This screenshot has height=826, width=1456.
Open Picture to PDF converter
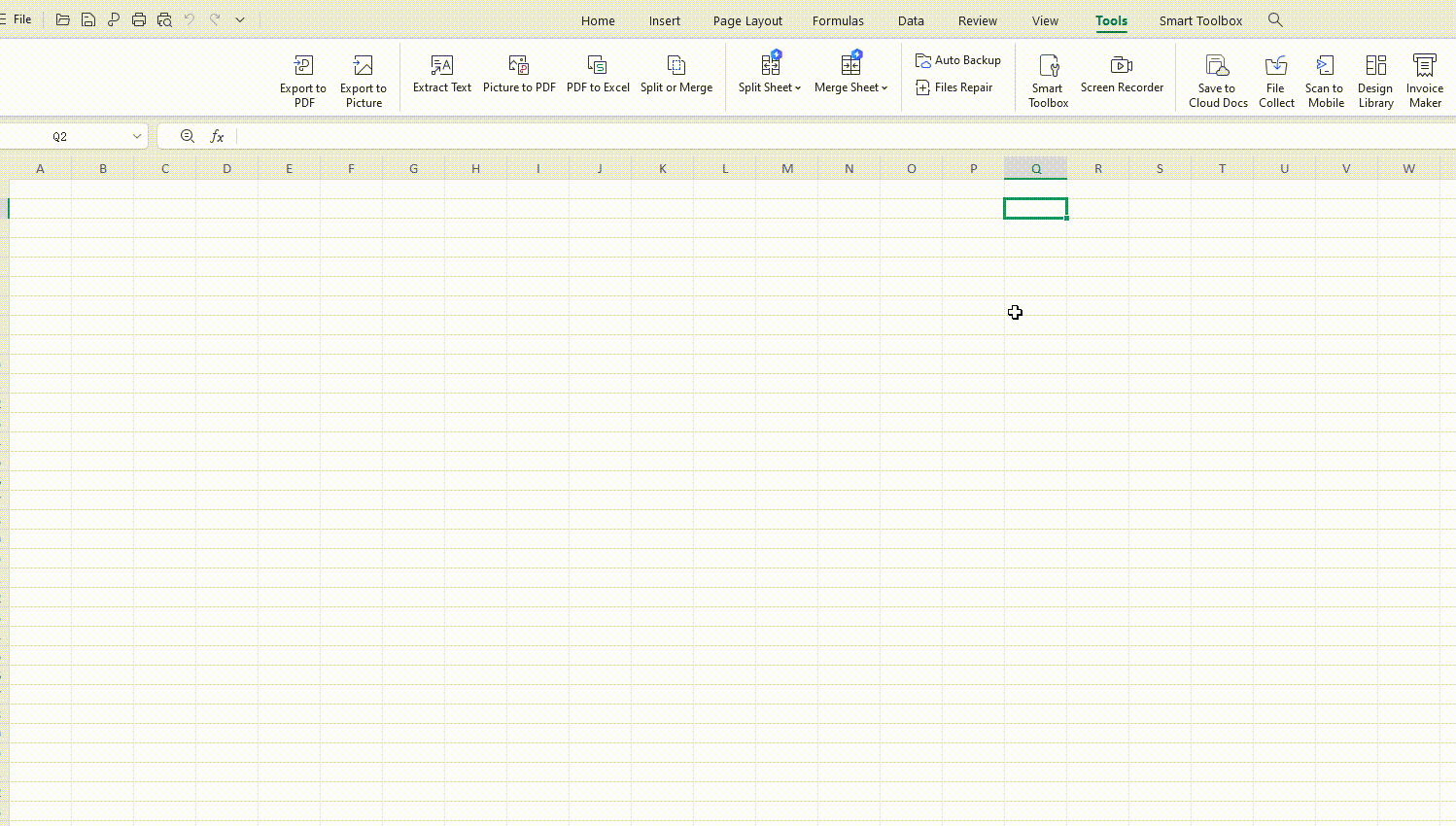point(519,74)
